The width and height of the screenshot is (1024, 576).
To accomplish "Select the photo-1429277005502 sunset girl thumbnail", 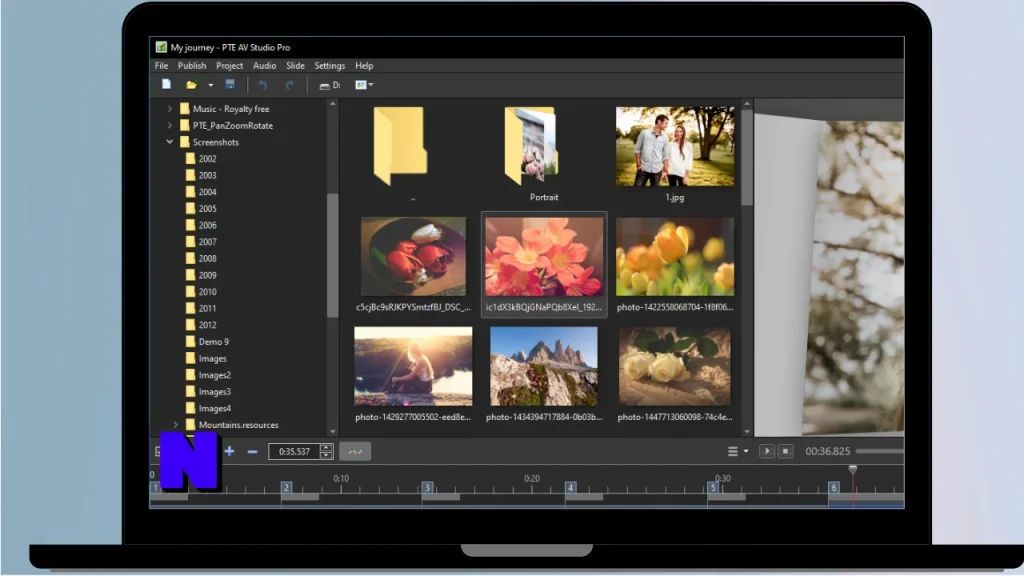I will [x=413, y=366].
